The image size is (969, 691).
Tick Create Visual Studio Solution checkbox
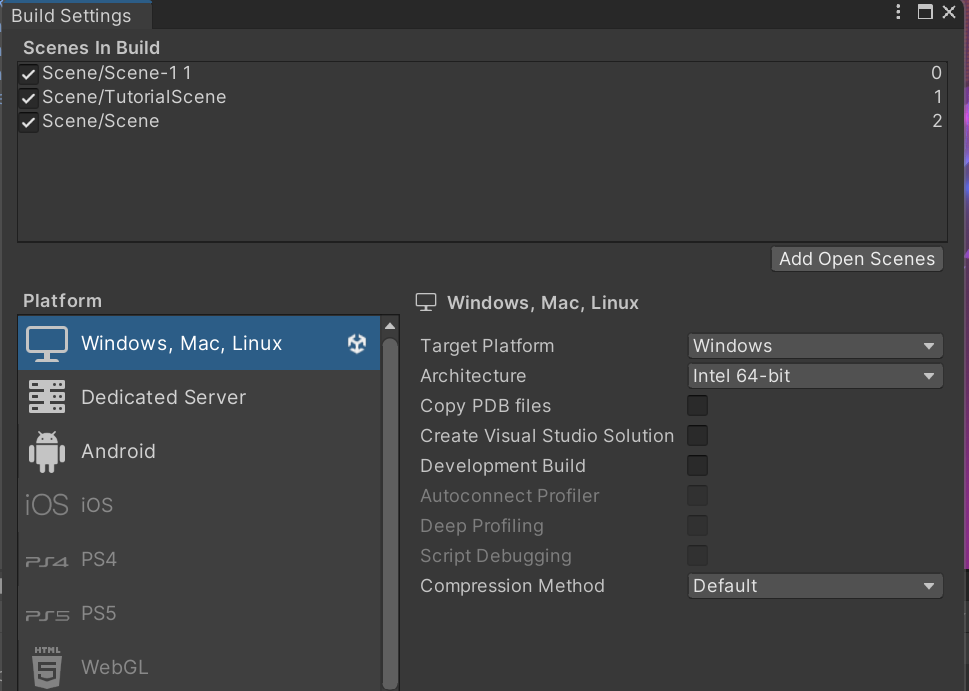coord(697,436)
